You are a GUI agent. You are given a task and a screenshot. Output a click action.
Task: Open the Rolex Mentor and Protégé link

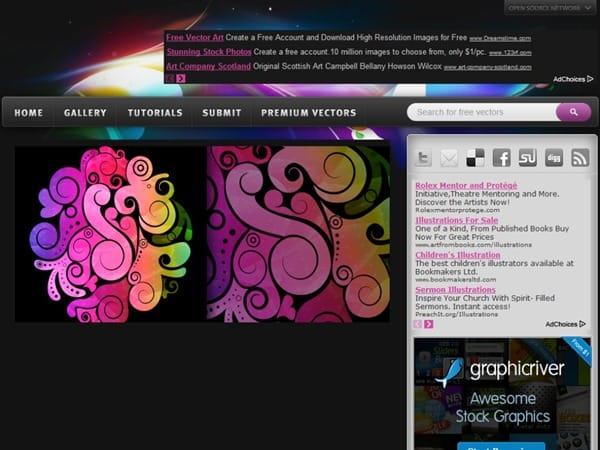pos(466,186)
